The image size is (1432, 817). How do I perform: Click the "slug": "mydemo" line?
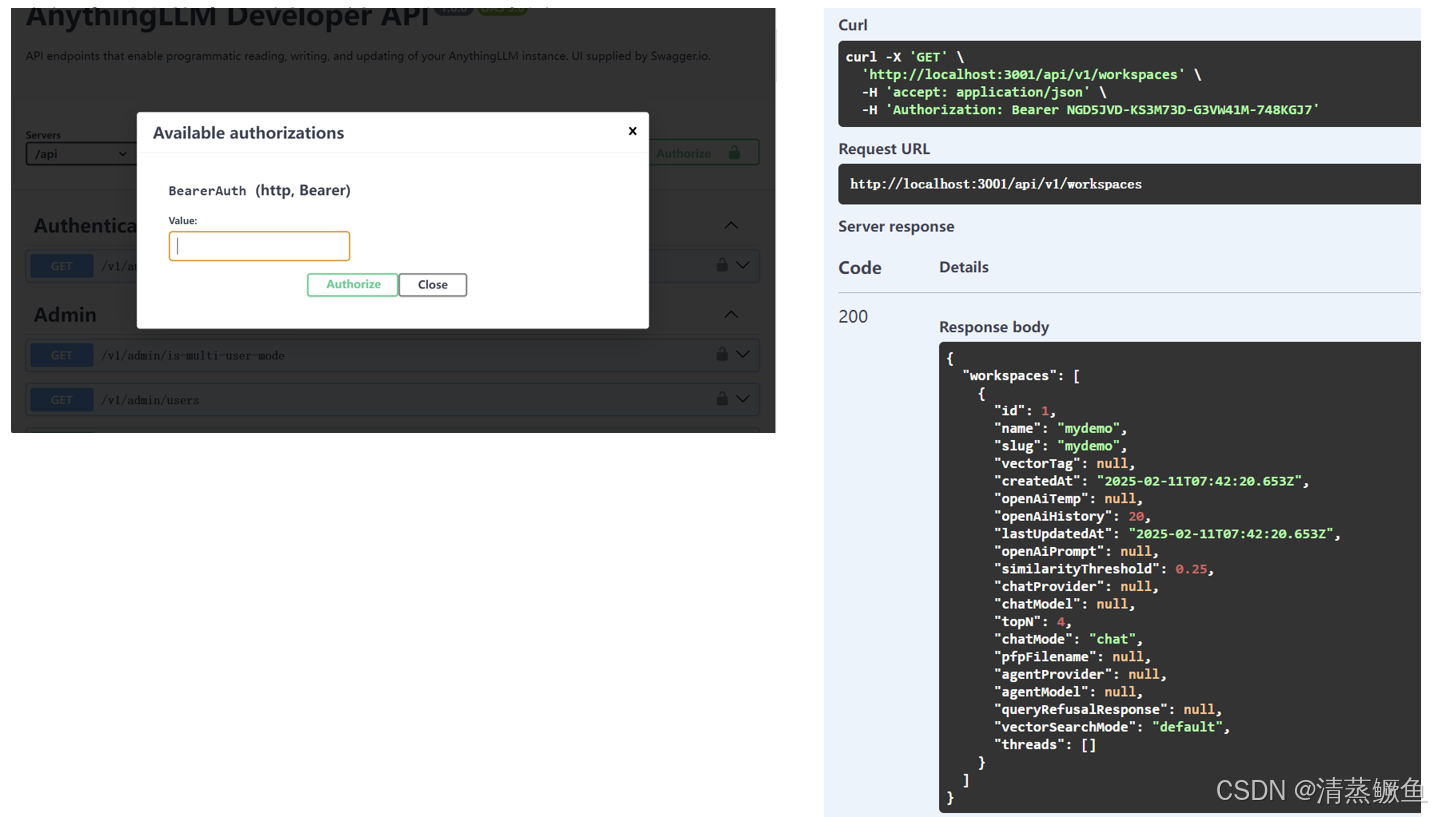pyautogui.click(x=1060, y=446)
